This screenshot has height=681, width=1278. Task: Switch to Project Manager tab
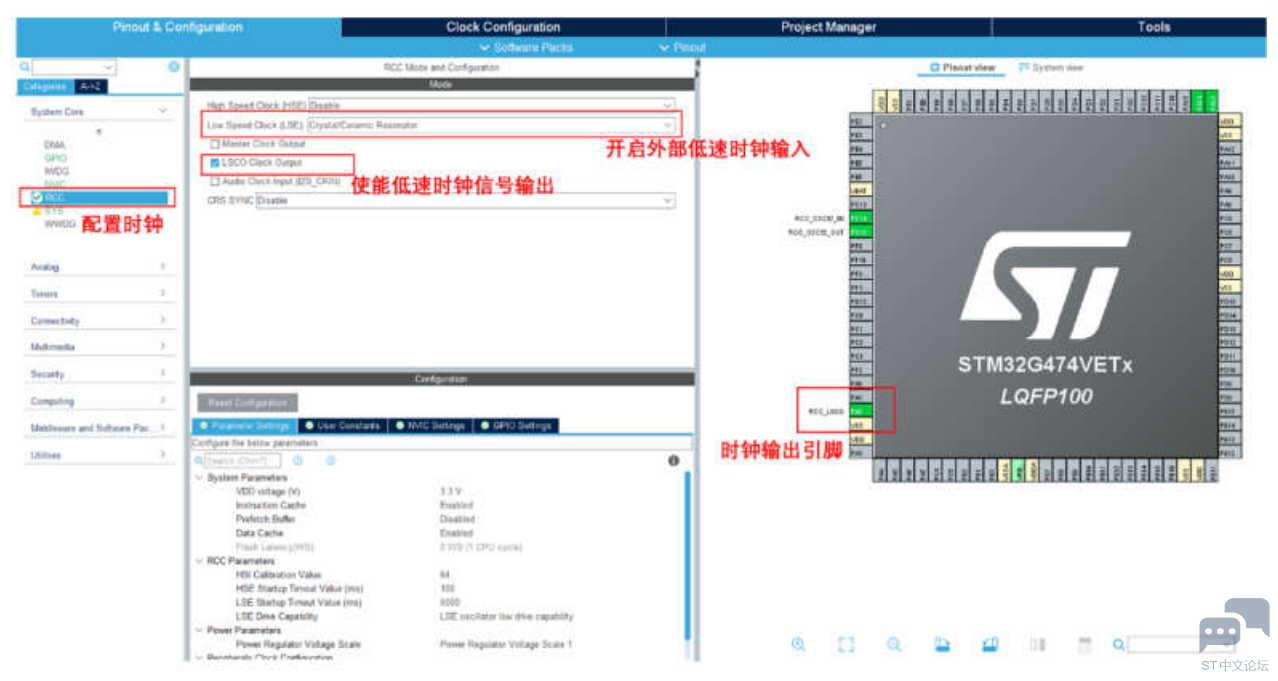(x=828, y=27)
